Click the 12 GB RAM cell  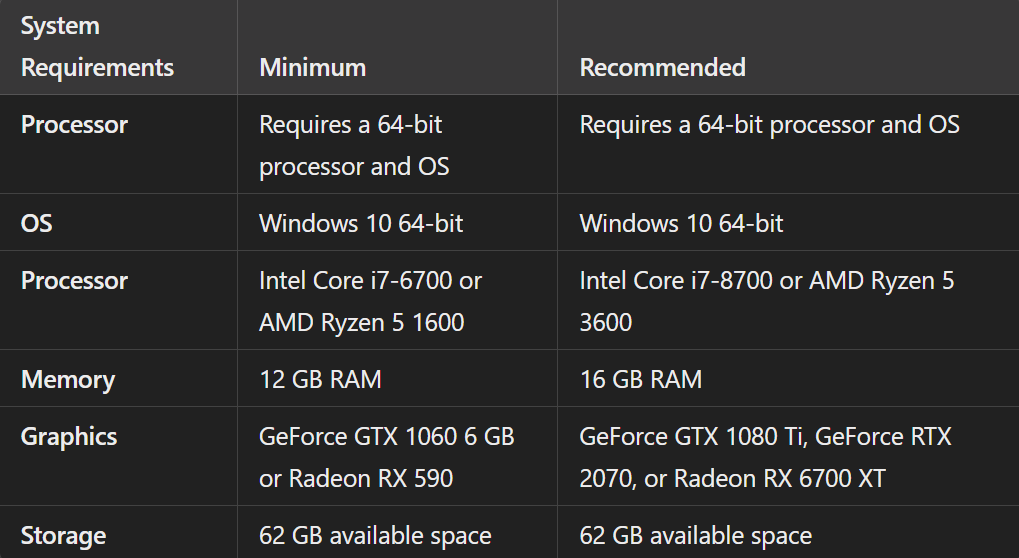(320, 380)
